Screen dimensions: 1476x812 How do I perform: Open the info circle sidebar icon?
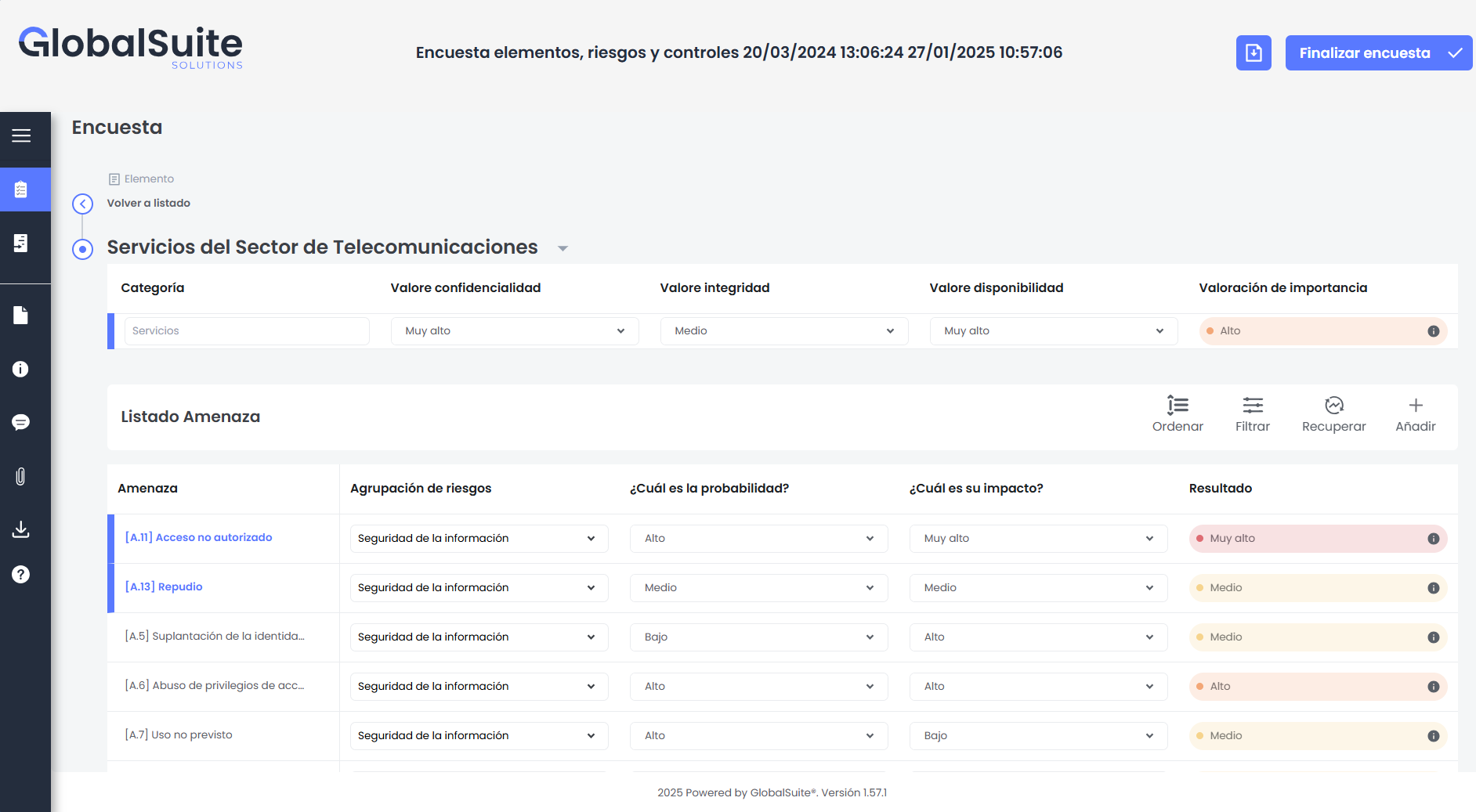[x=21, y=369]
